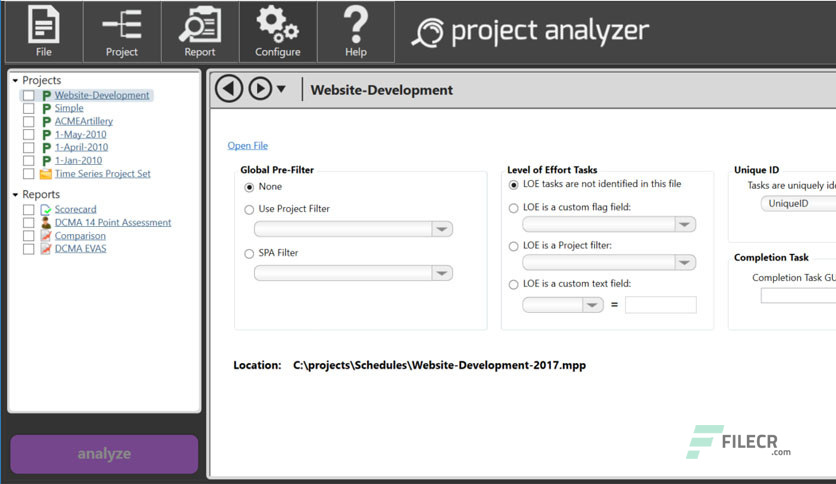This screenshot has width=836, height=484.
Task: Select LOE tasks are not identified option
Action: click(x=513, y=185)
